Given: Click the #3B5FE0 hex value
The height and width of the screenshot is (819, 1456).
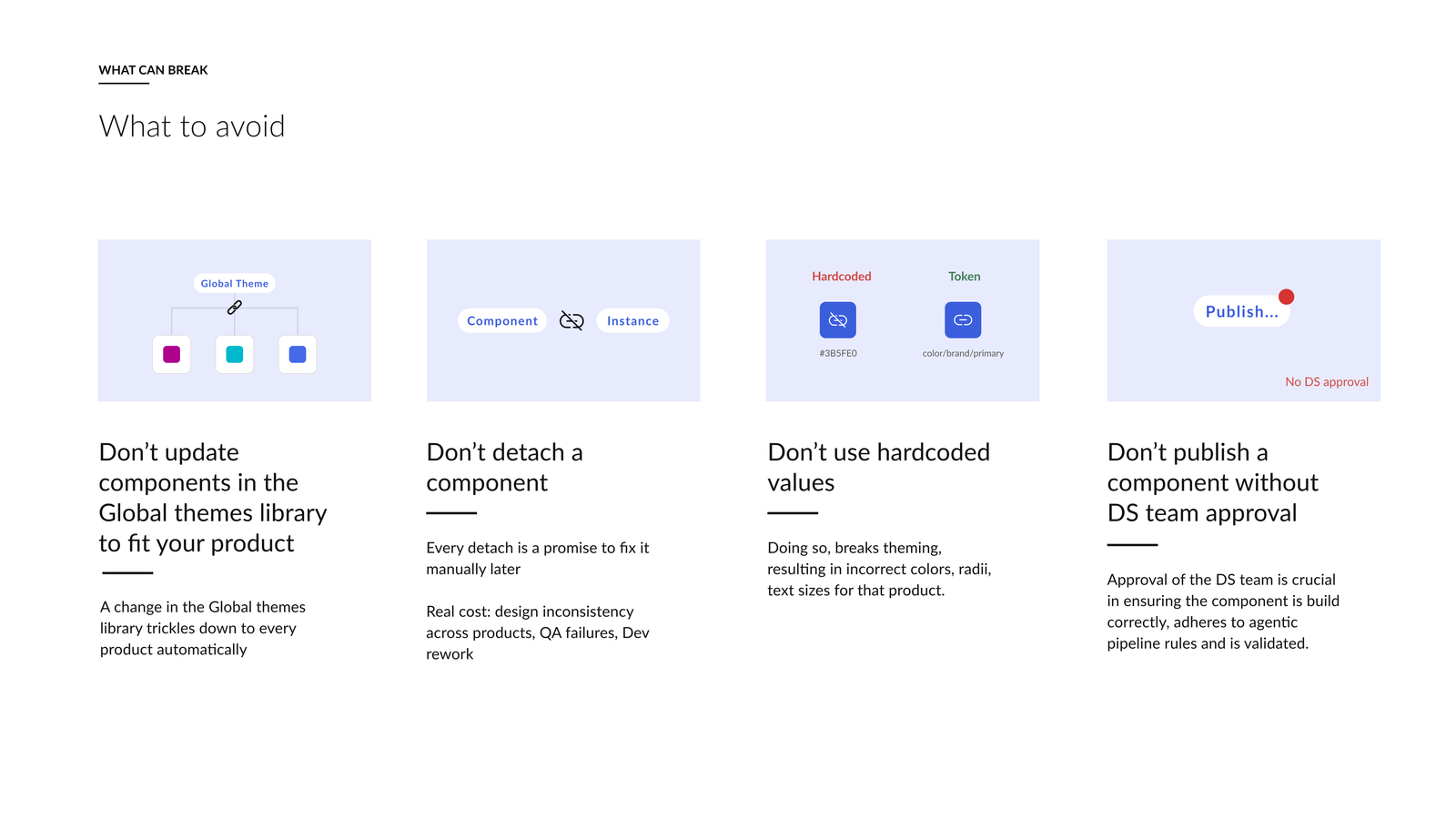Looking at the screenshot, I should click(838, 353).
